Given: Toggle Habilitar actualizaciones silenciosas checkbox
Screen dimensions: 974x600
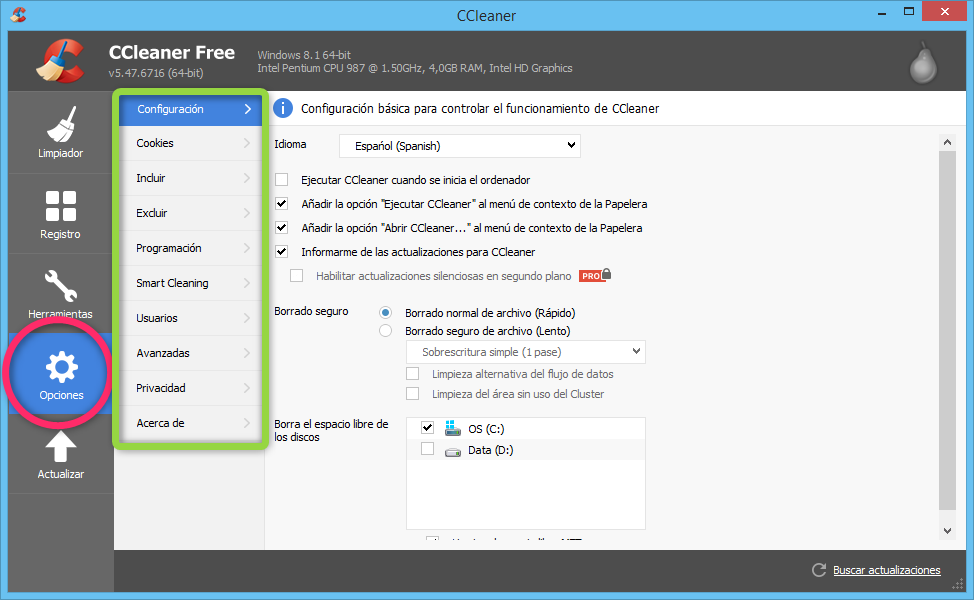Looking at the screenshot, I should pyautogui.click(x=297, y=275).
